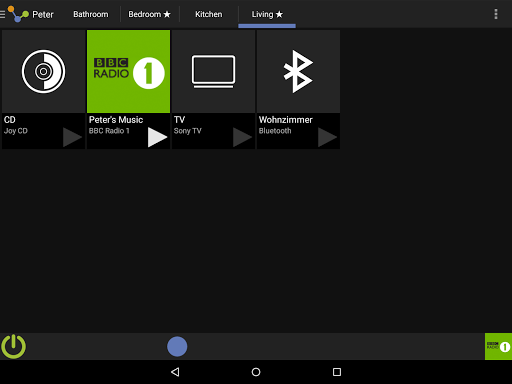Toggle the green power button
512x384 pixels.
13,346
